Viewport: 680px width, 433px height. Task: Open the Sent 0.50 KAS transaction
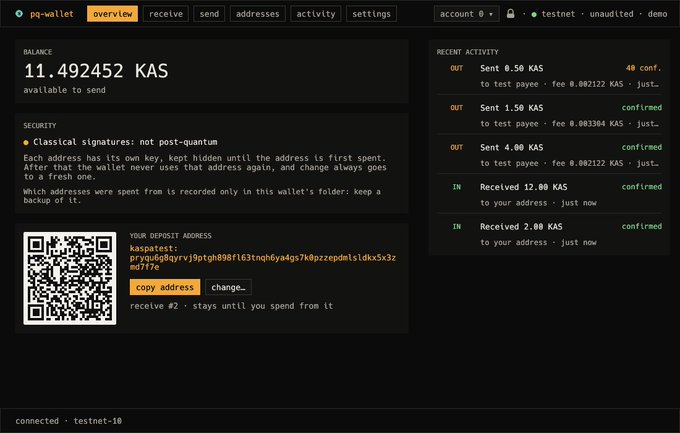click(549, 76)
